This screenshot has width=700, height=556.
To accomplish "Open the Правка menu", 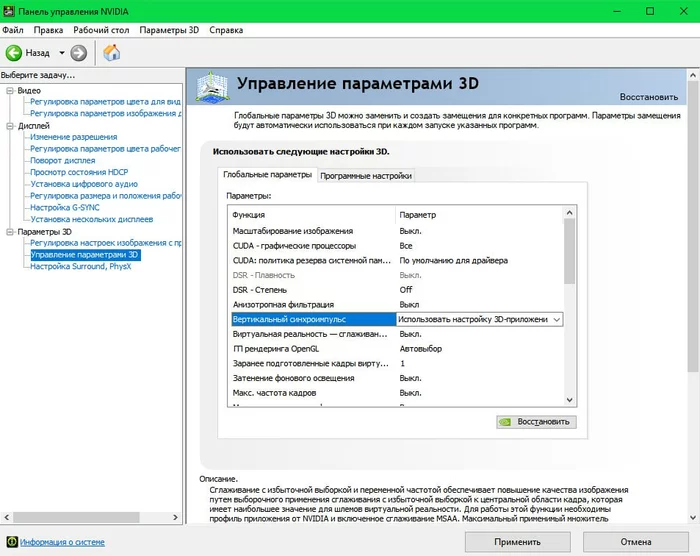I will (48, 30).
